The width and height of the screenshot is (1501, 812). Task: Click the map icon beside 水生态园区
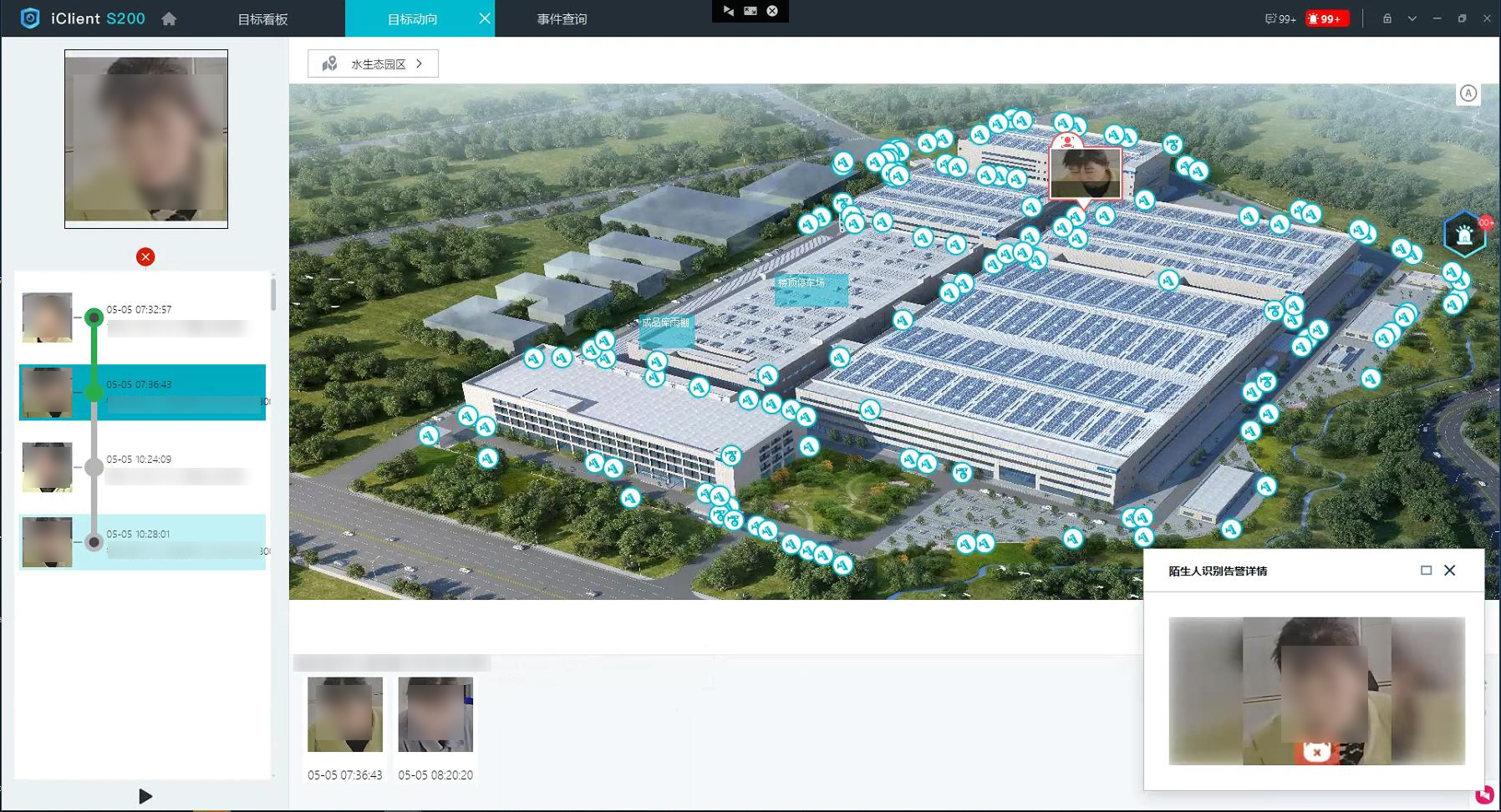tap(330, 63)
